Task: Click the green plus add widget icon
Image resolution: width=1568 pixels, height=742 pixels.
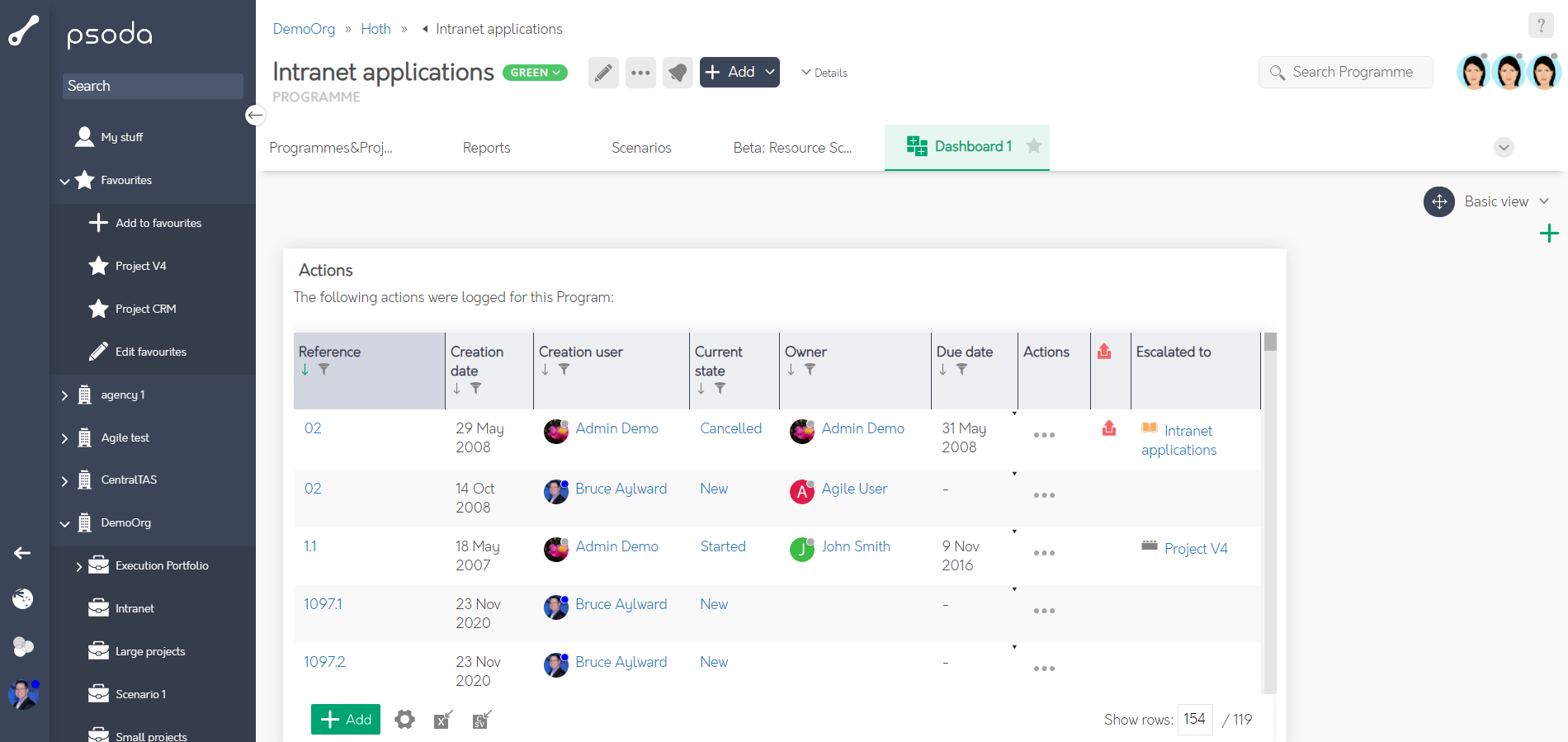Action: click(1549, 234)
